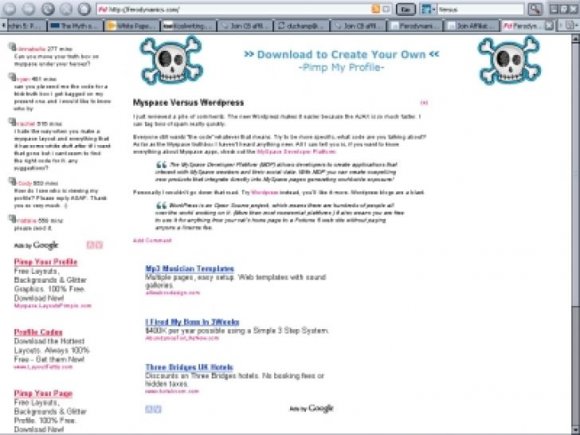Click the browser Forward button
Image resolution: width=580 pixels, height=435 pixels.
[28, 9]
